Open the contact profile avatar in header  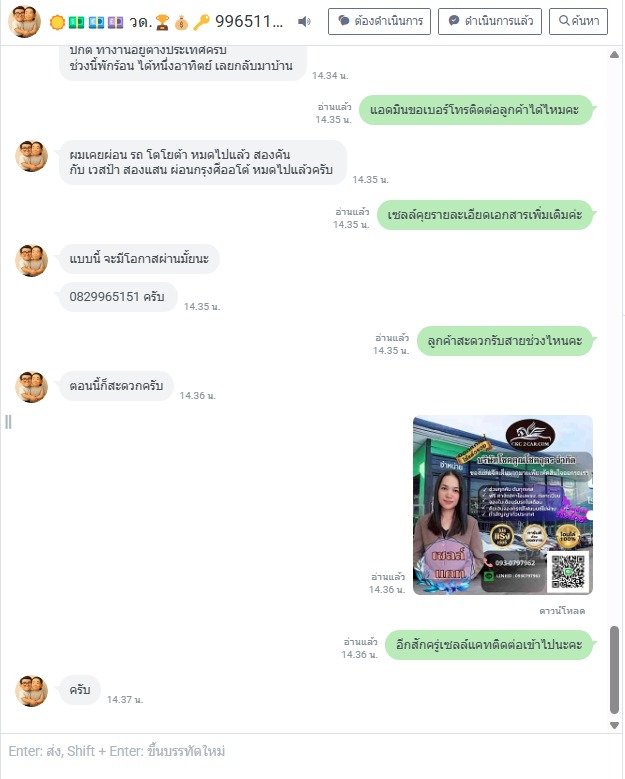pyautogui.click(x=25, y=21)
